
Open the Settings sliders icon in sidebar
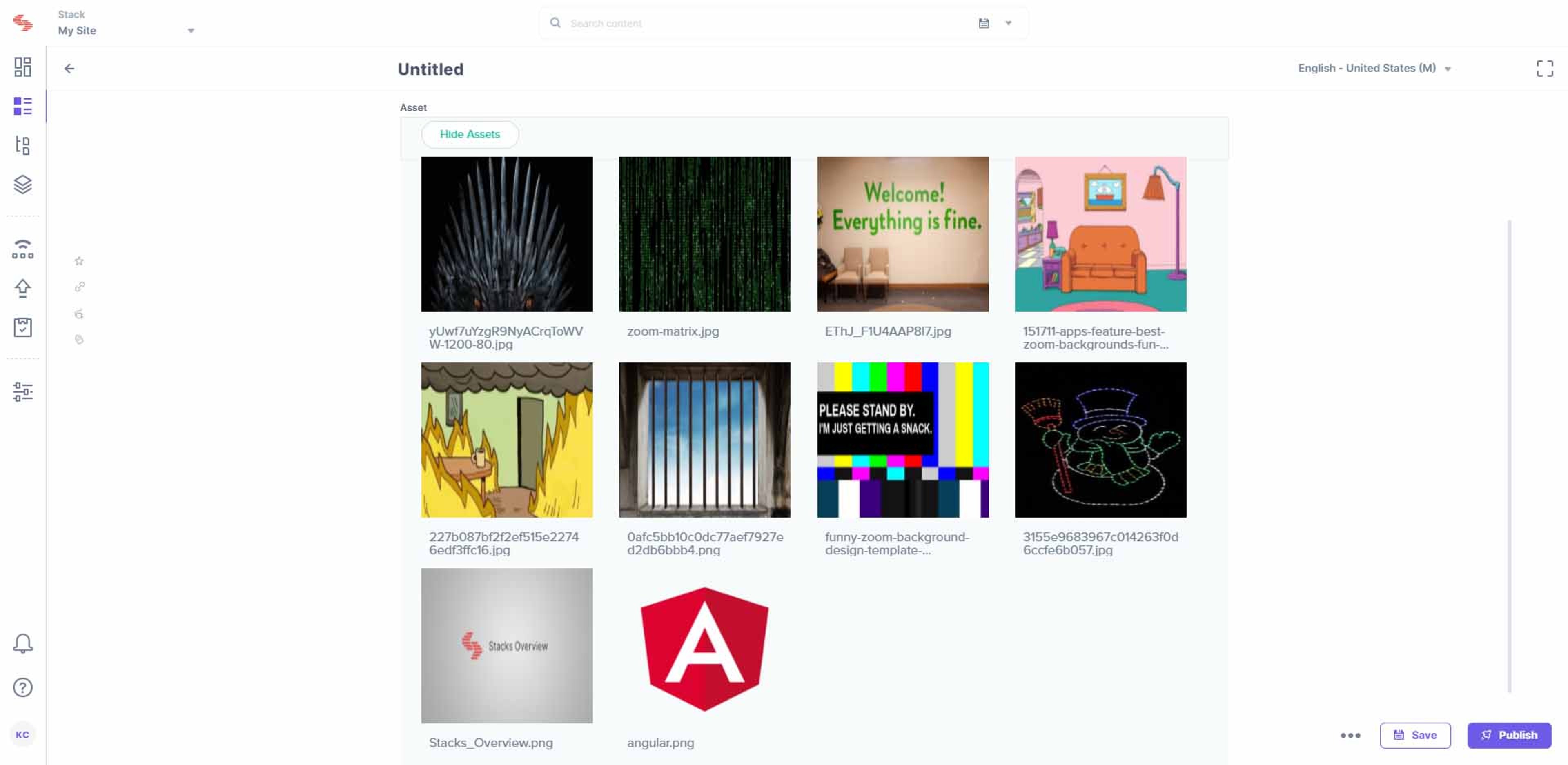22,391
